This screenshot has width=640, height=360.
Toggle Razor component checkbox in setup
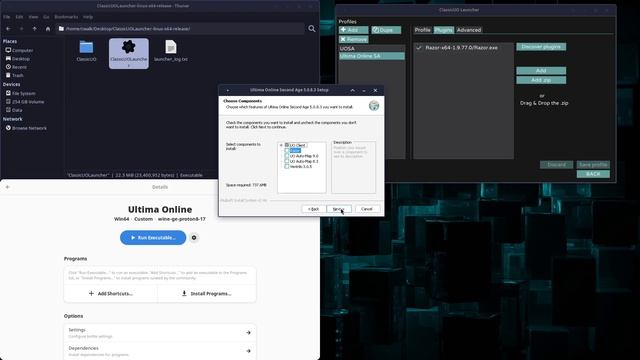(287, 150)
